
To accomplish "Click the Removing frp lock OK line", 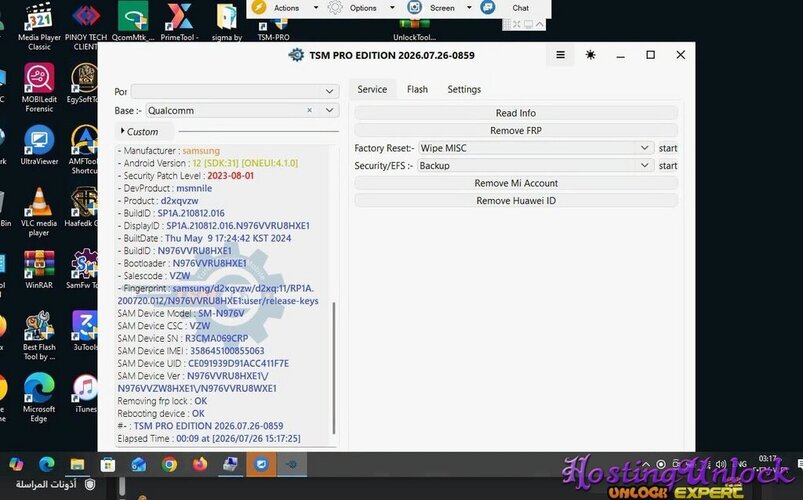I will pos(162,401).
